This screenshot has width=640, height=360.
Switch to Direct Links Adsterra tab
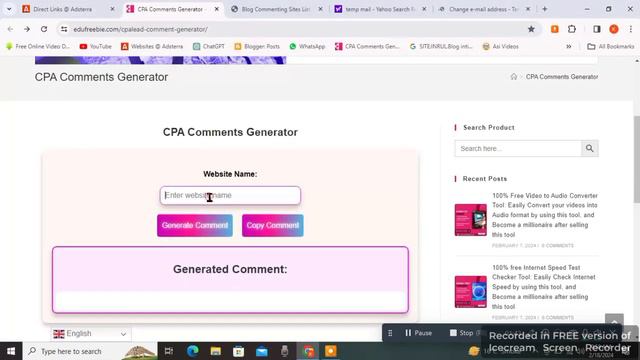(x=62, y=9)
